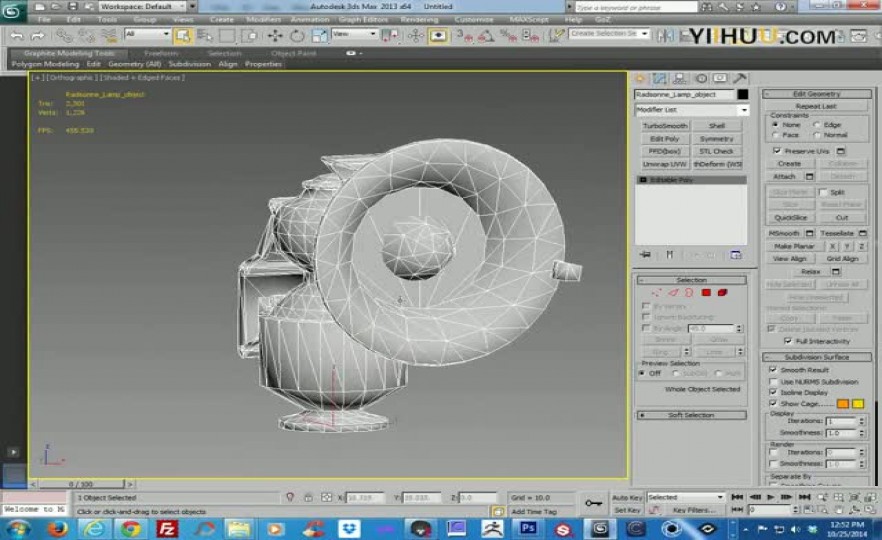This screenshot has width=882, height=540.
Task: Choose the Select and Rotate tool
Action: pyautogui.click(x=296, y=36)
